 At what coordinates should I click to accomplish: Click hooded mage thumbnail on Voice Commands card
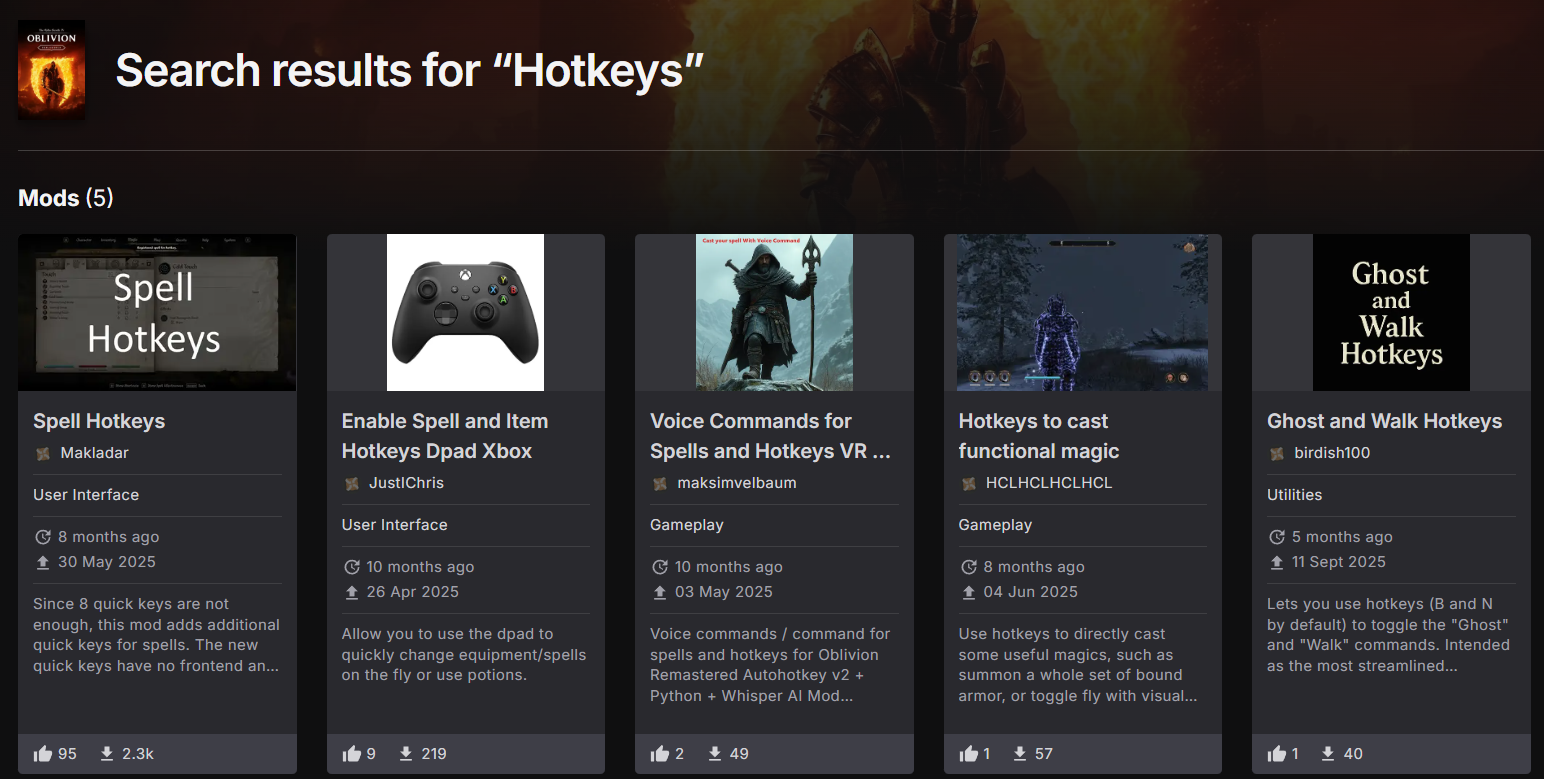pyautogui.click(x=774, y=312)
